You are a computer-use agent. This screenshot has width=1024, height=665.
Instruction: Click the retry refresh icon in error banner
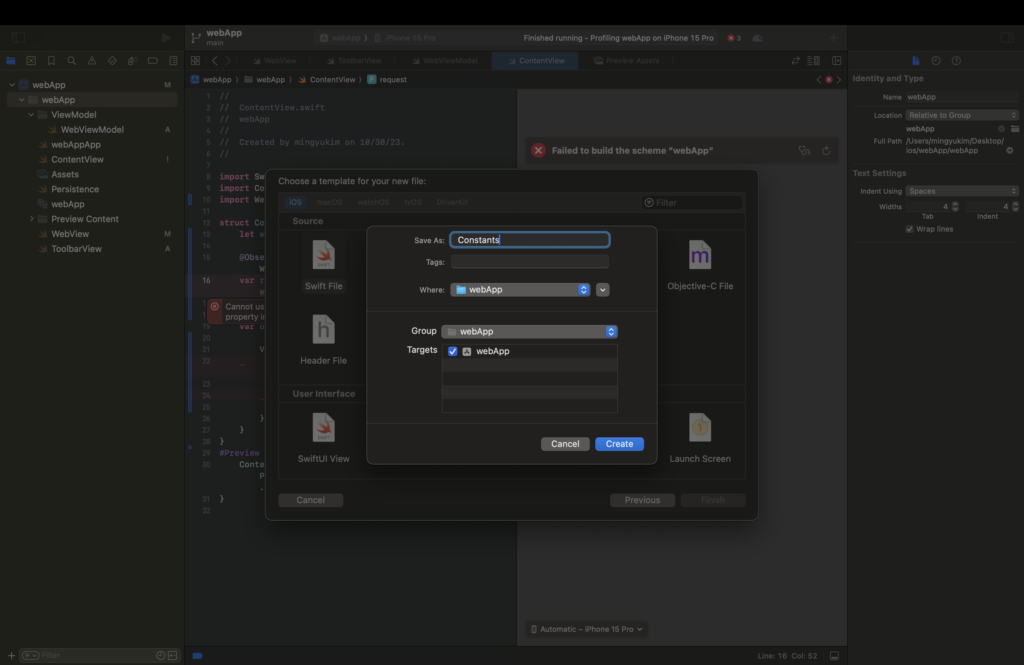pyautogui.click(x=826, y=150)
